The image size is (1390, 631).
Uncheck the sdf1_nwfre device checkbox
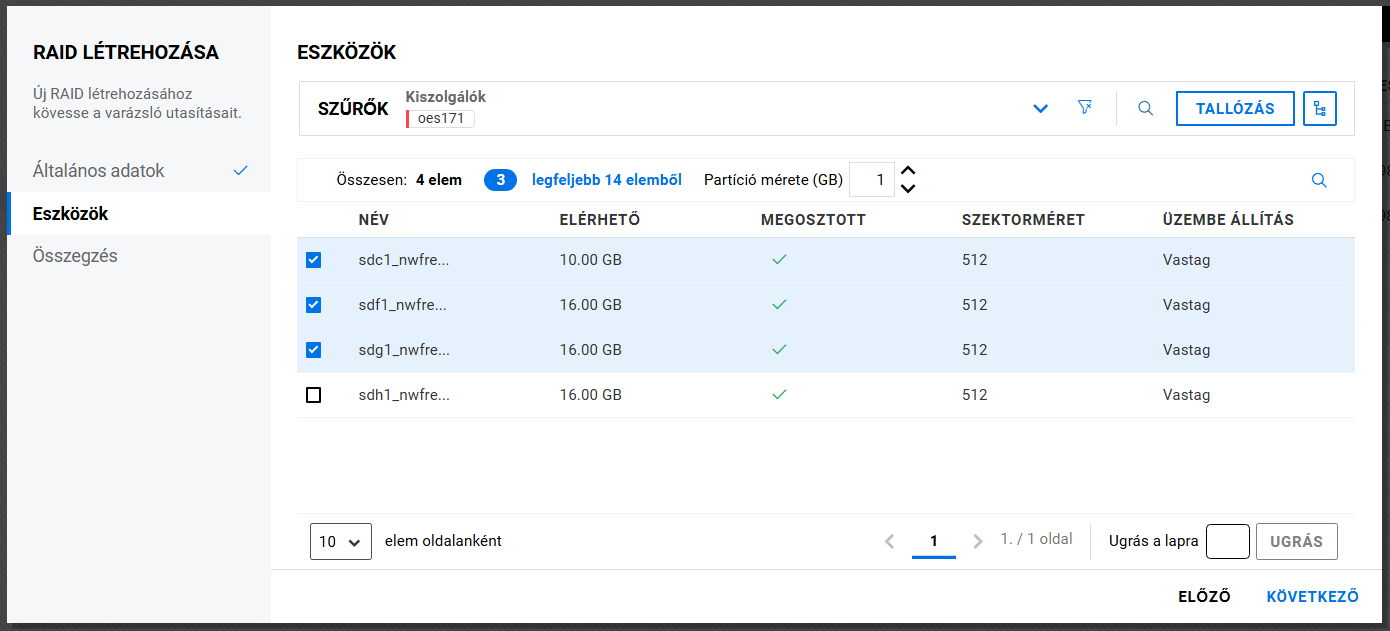313,305
